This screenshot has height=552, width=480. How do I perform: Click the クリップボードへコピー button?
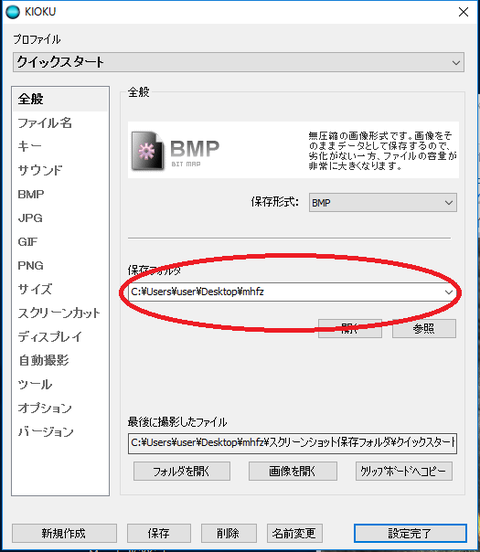[x=404, y=471]
